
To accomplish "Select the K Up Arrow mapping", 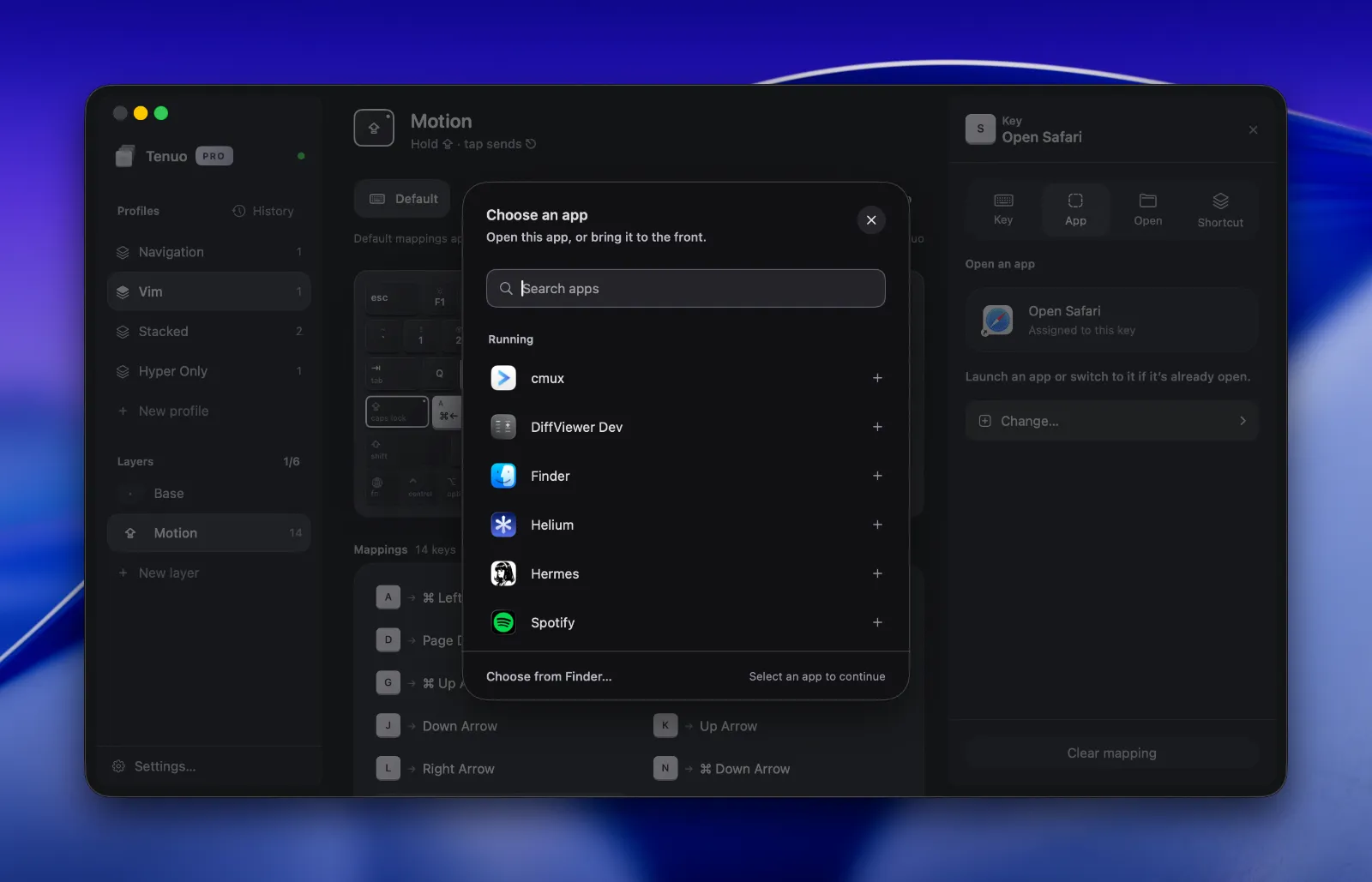I will (706, 726).
